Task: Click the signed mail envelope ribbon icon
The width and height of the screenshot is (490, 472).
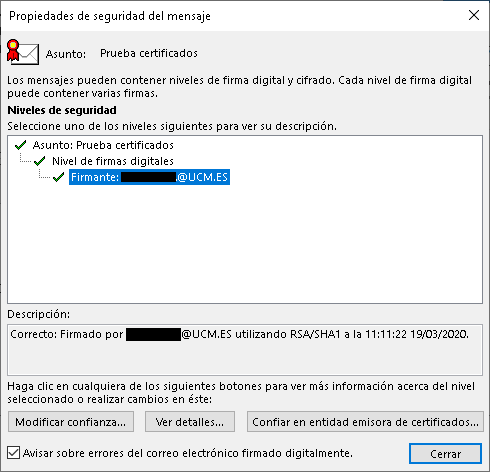Action: [x=23, y=52]
